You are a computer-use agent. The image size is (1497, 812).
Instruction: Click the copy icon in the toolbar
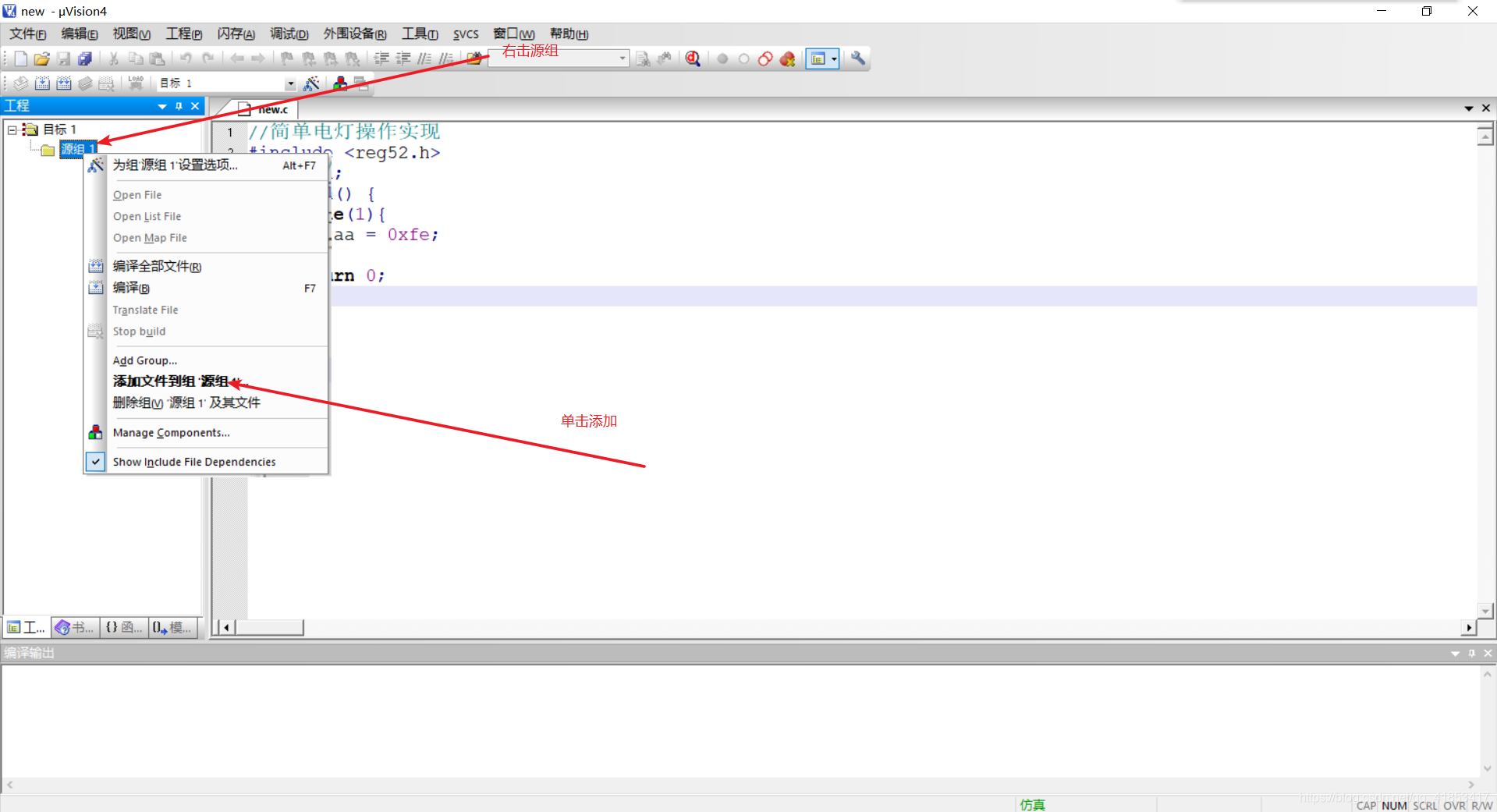coord(136,59)
